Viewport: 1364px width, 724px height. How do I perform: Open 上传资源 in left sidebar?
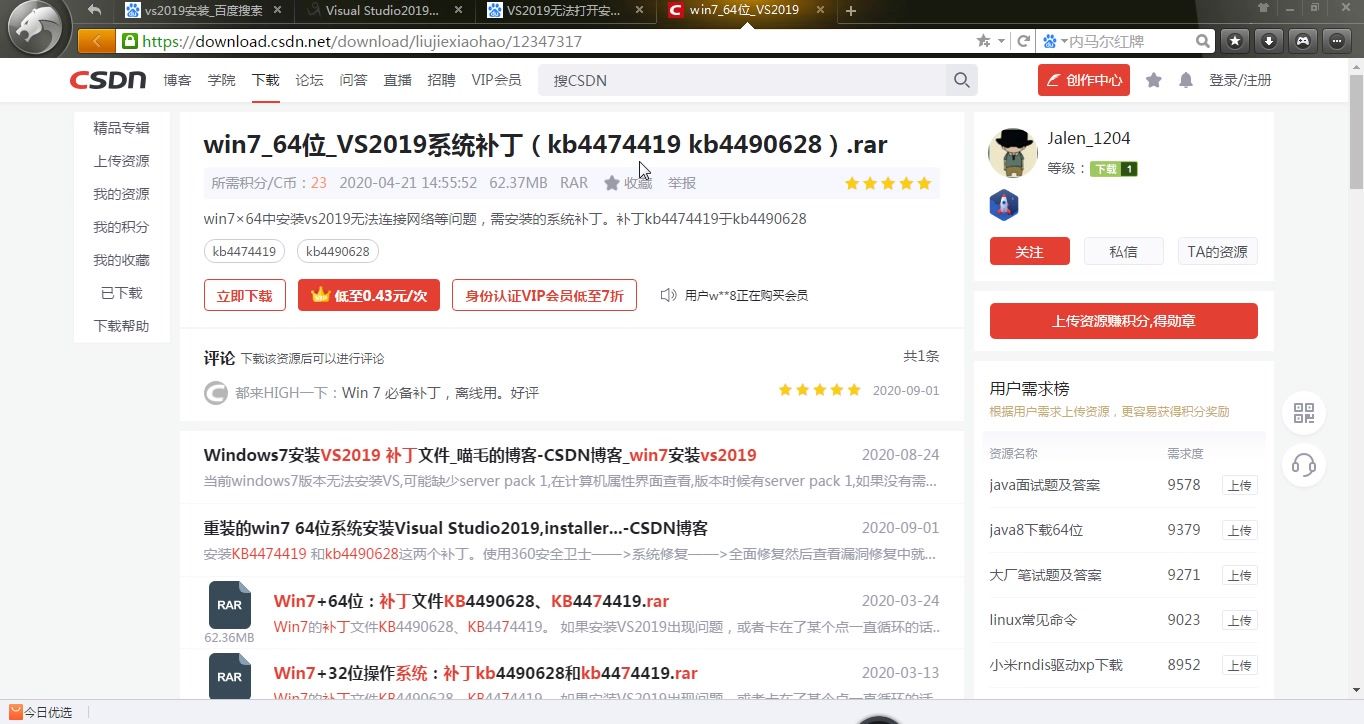(121, 160)
